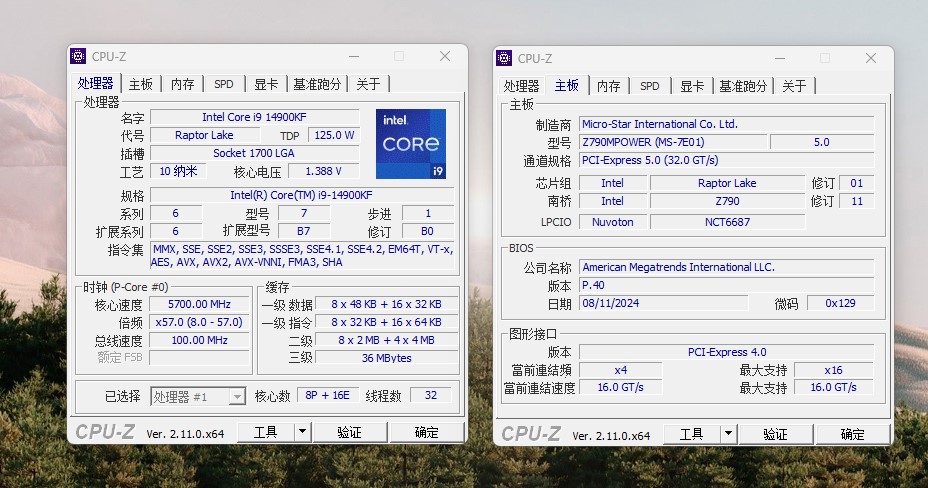This screenshot has width=928, height=488.
Task: Click the x16 max supported link width value
Action: pyautogui.click(x=833, y=370)
